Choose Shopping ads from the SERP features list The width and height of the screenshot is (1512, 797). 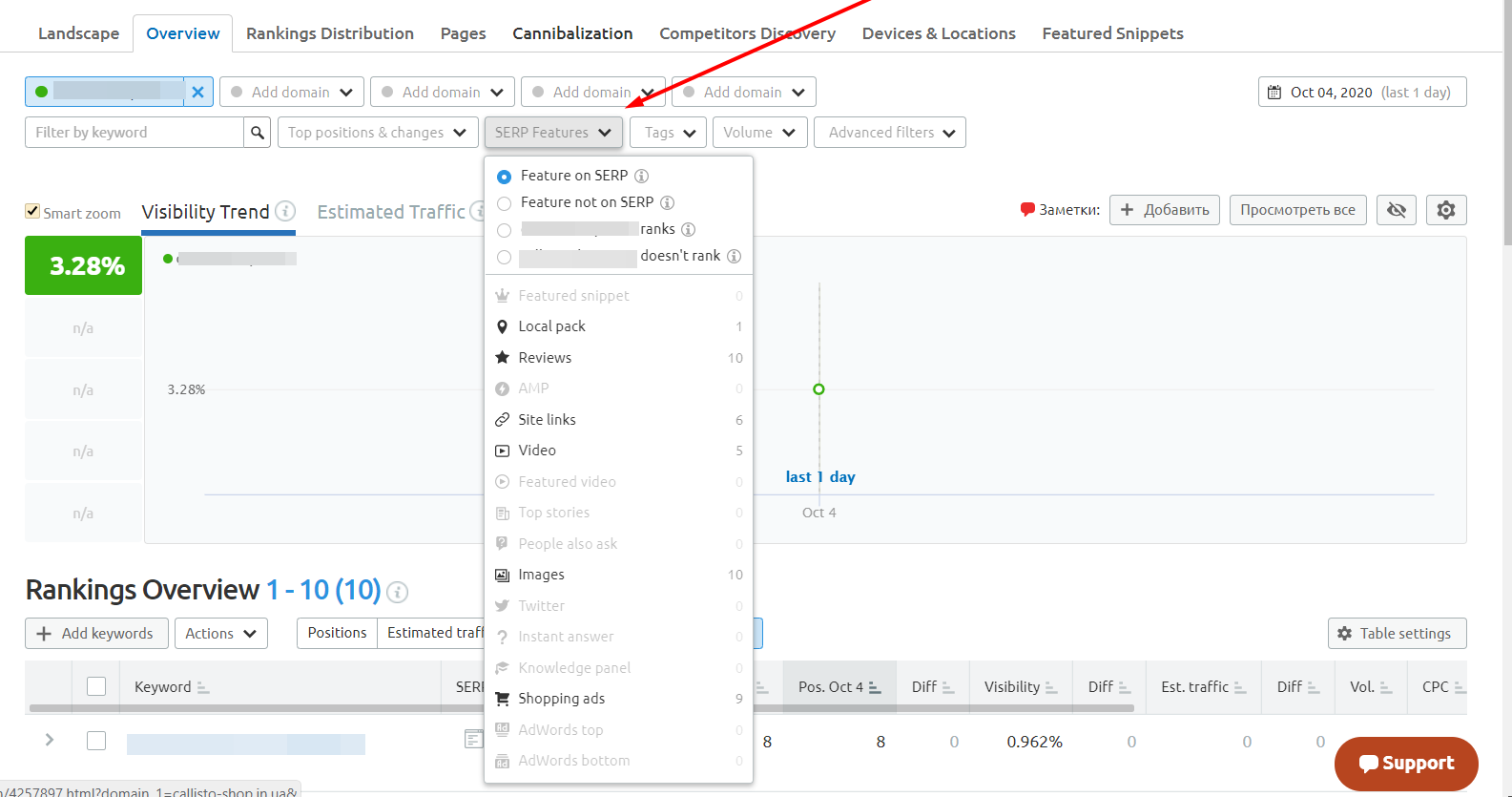coord(562,699)
